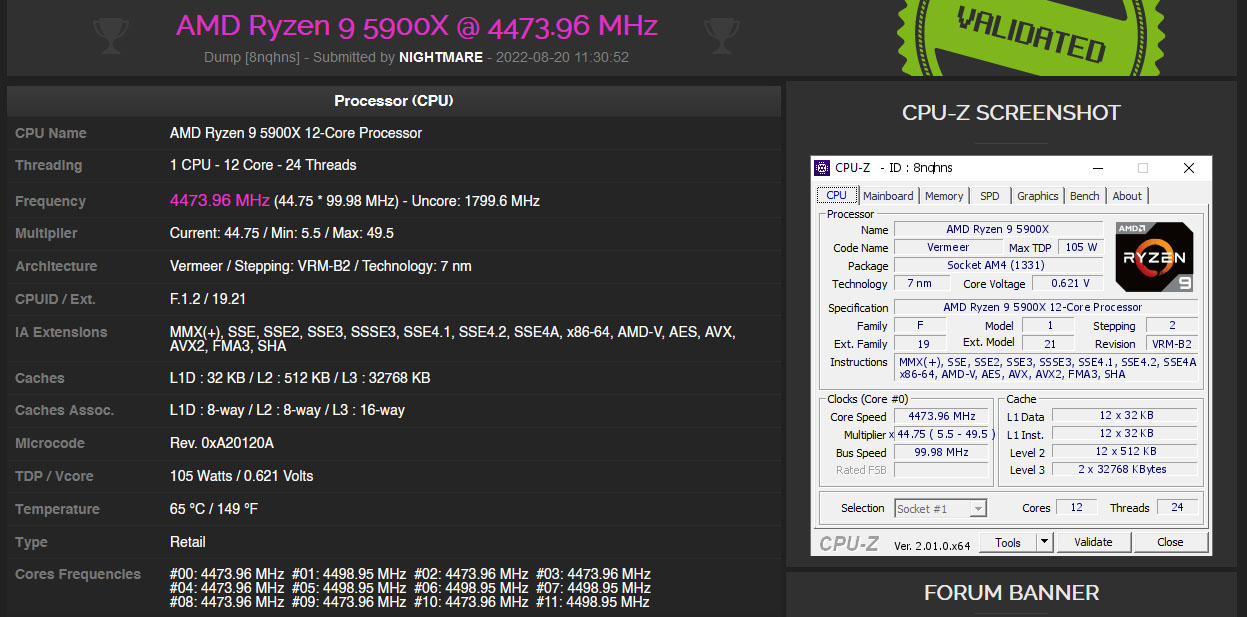This screenshot has width=1247, height=617.
Task: Click the Microcode value Rev. 0xA20120A
Action: (222, 443)
